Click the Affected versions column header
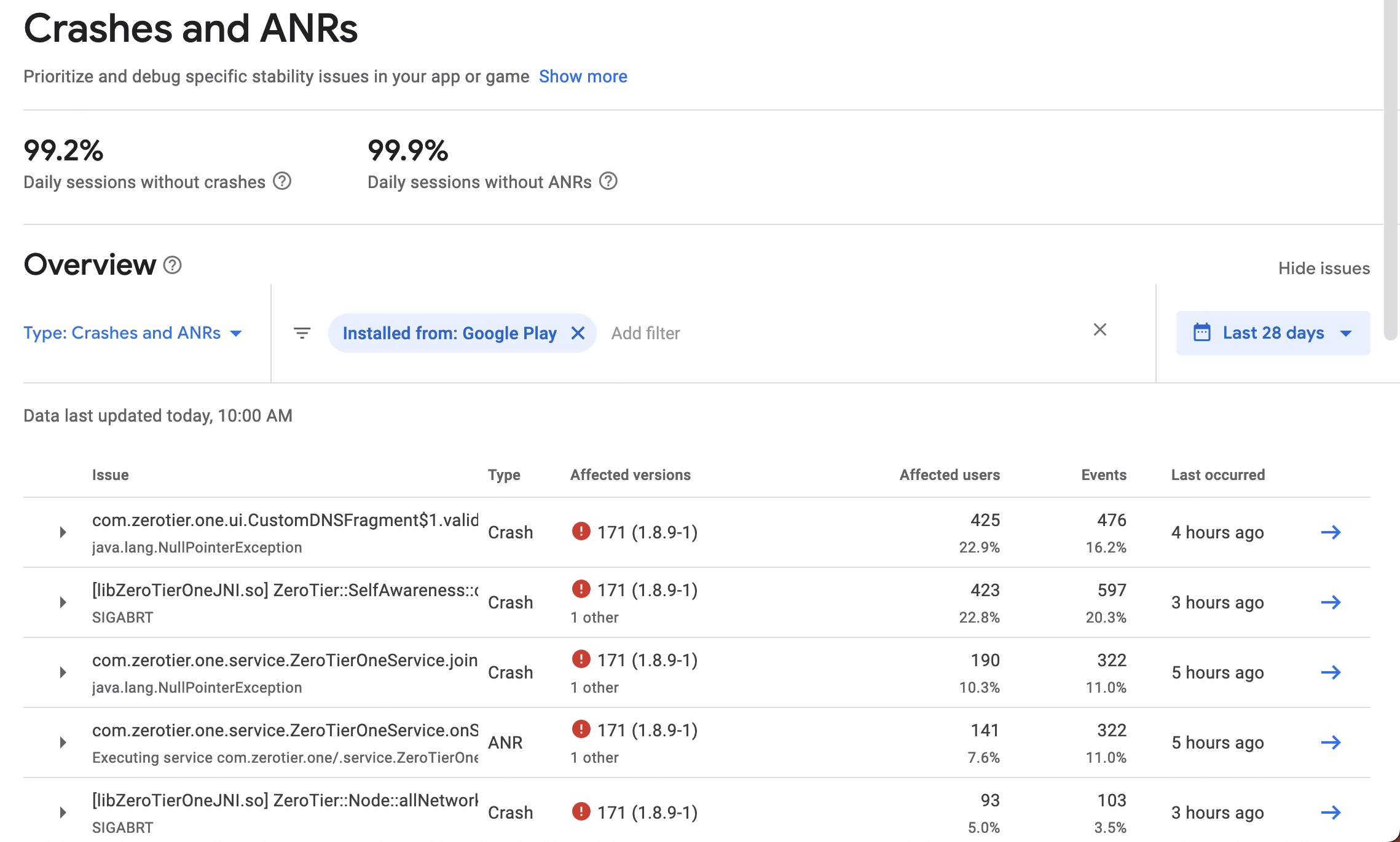The width and height of the screenshot is (1400, 842). pyautogui.click(x=631, y=474)
